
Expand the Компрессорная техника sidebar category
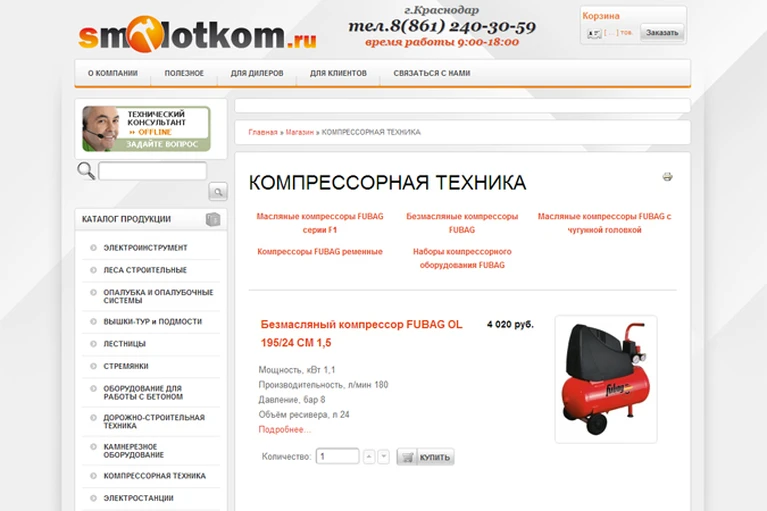[x=155, y=476]
